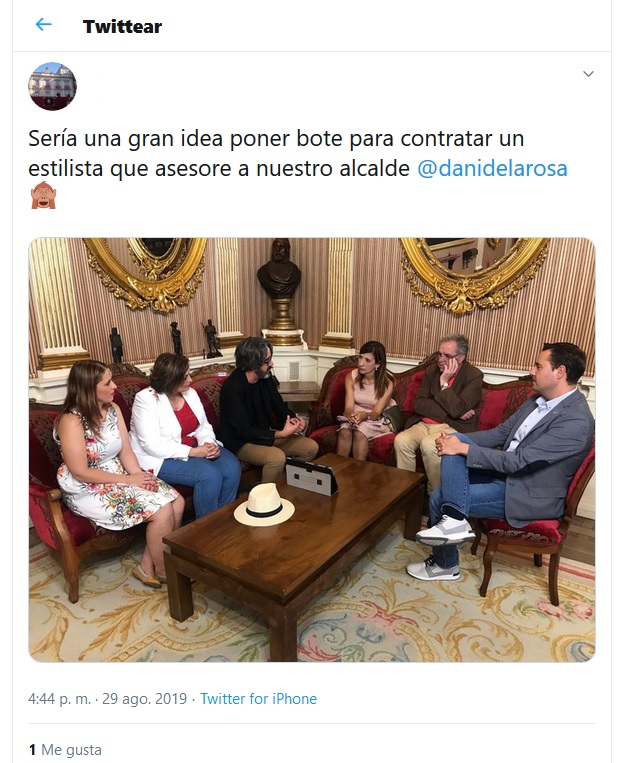The height and width of the screenshot is (763, 618).
Task: Click the white sneakers in the photo
Action: [440, 547]
